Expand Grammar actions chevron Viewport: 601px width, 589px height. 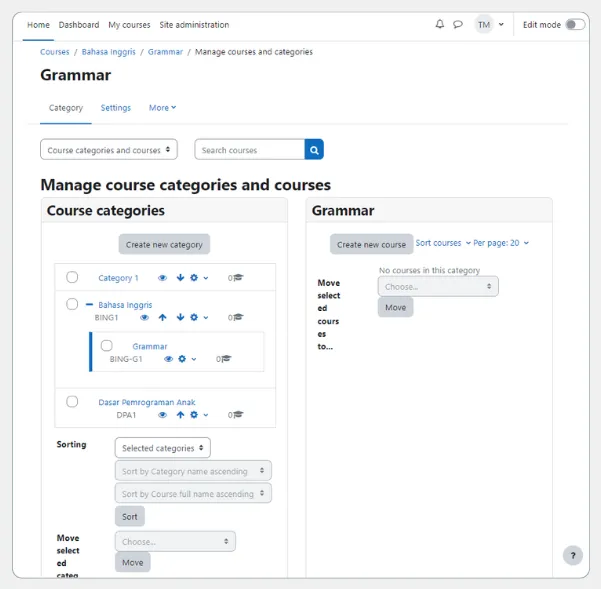click(x=194, y=359)
